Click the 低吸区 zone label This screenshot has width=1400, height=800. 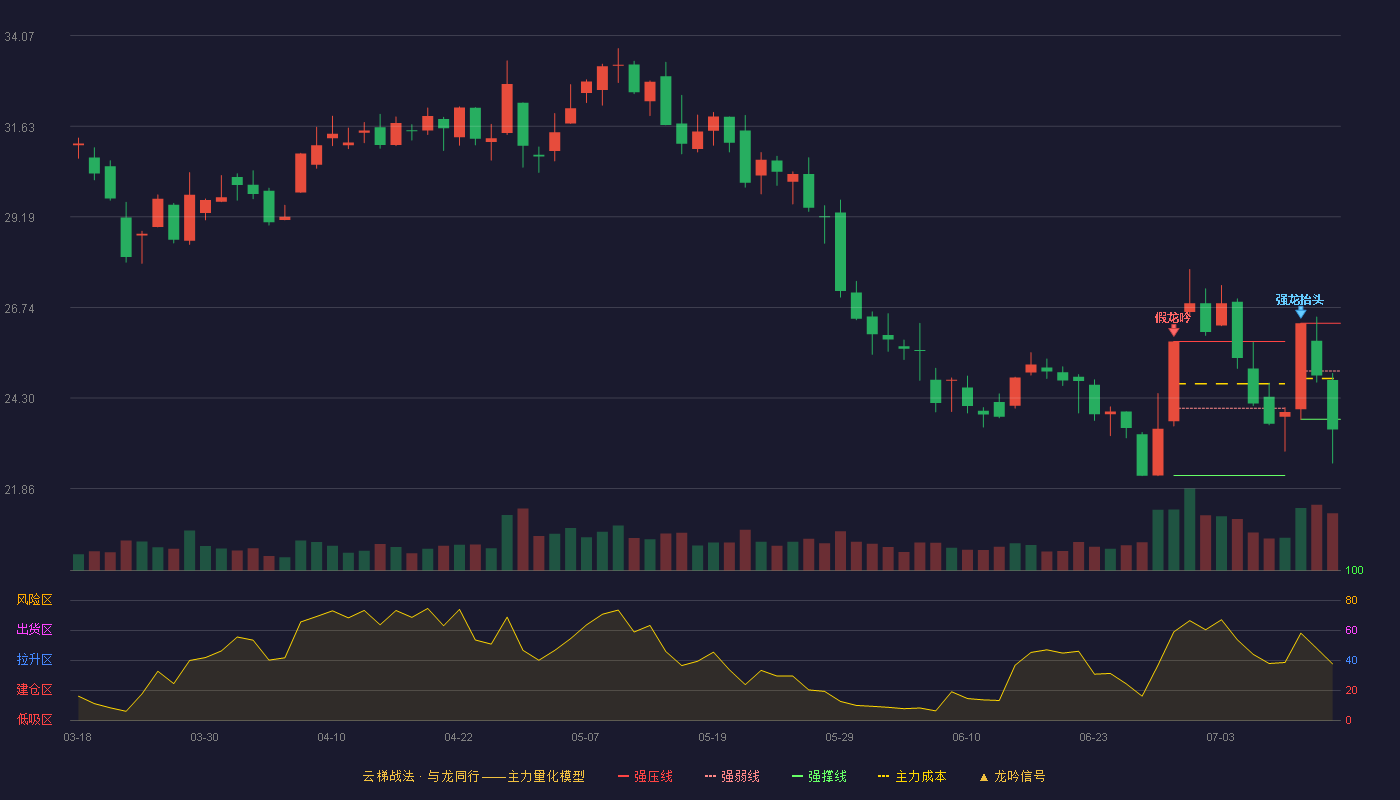(x=34, y=719)
